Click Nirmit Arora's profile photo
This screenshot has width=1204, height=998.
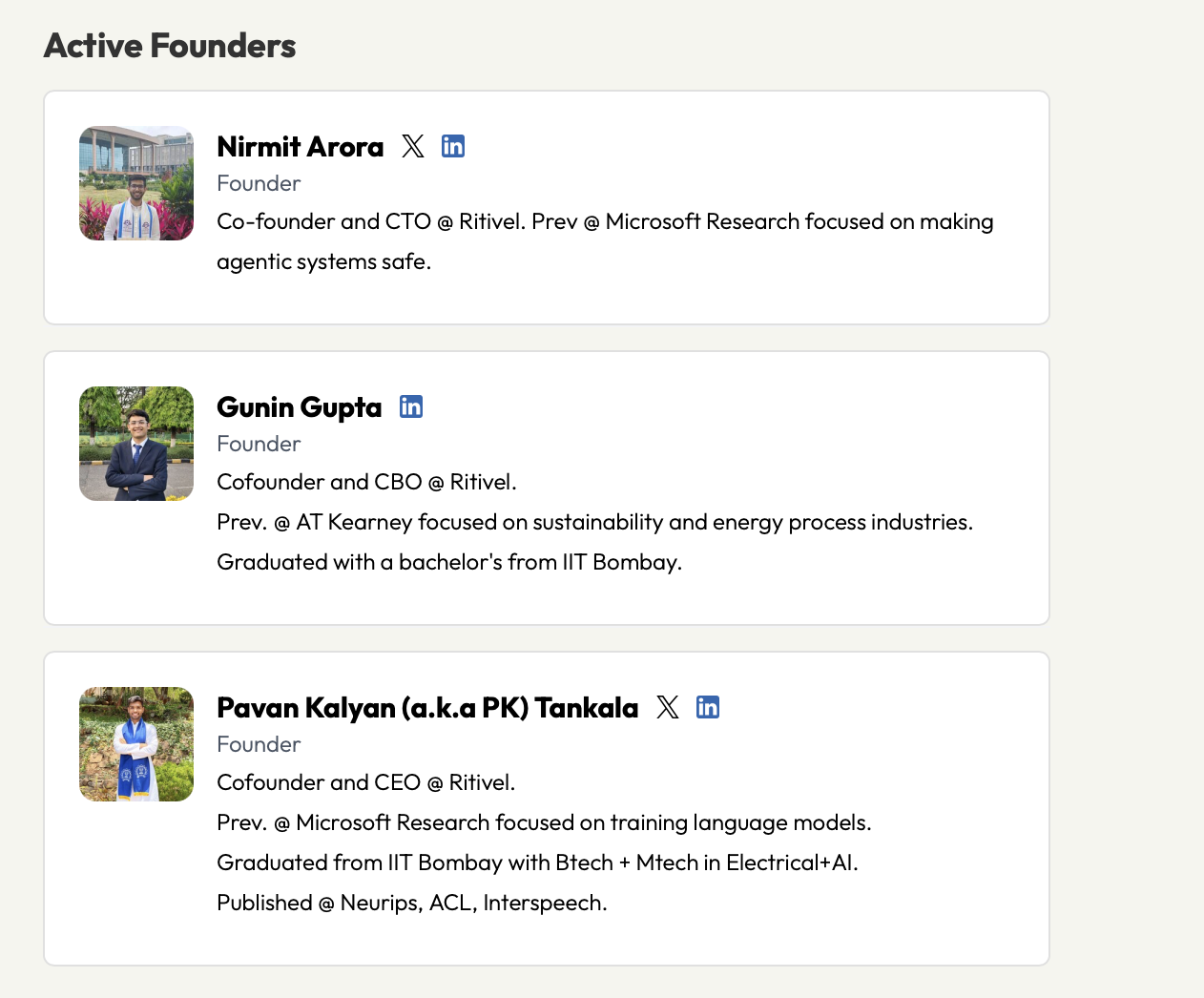click(x=136, y=183)
